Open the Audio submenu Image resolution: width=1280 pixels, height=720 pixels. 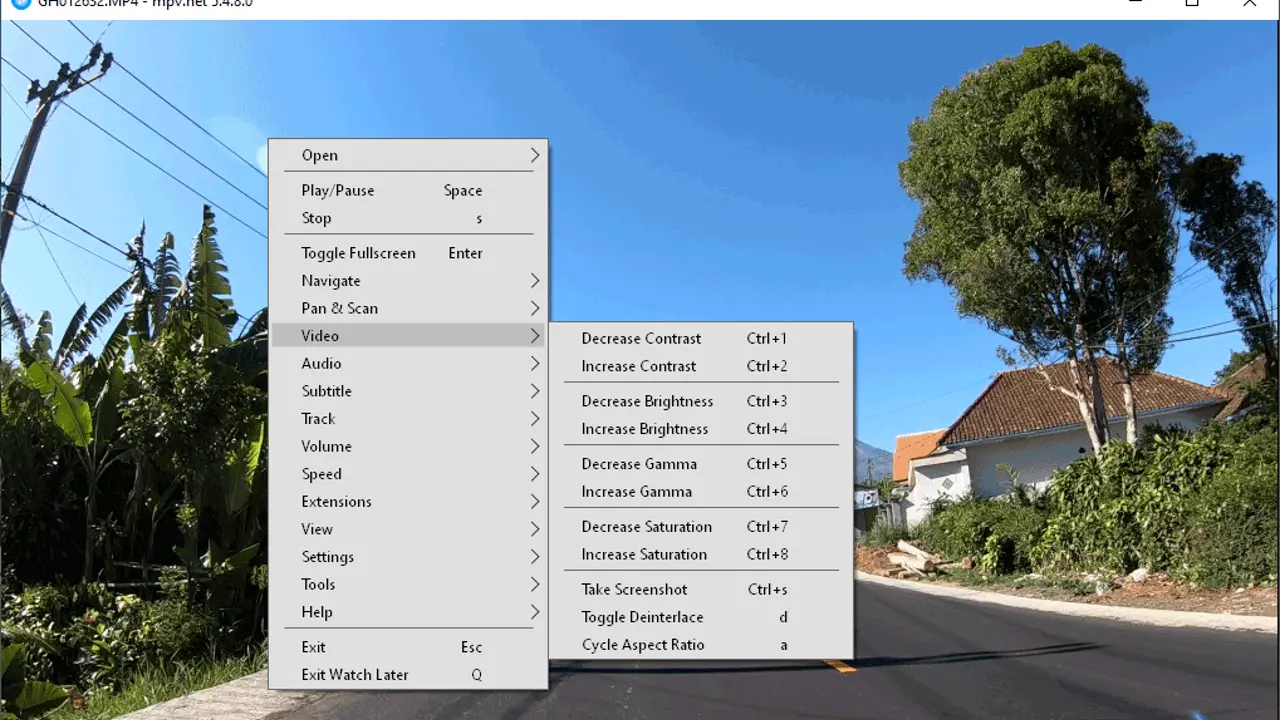click(x=321, y=363)
